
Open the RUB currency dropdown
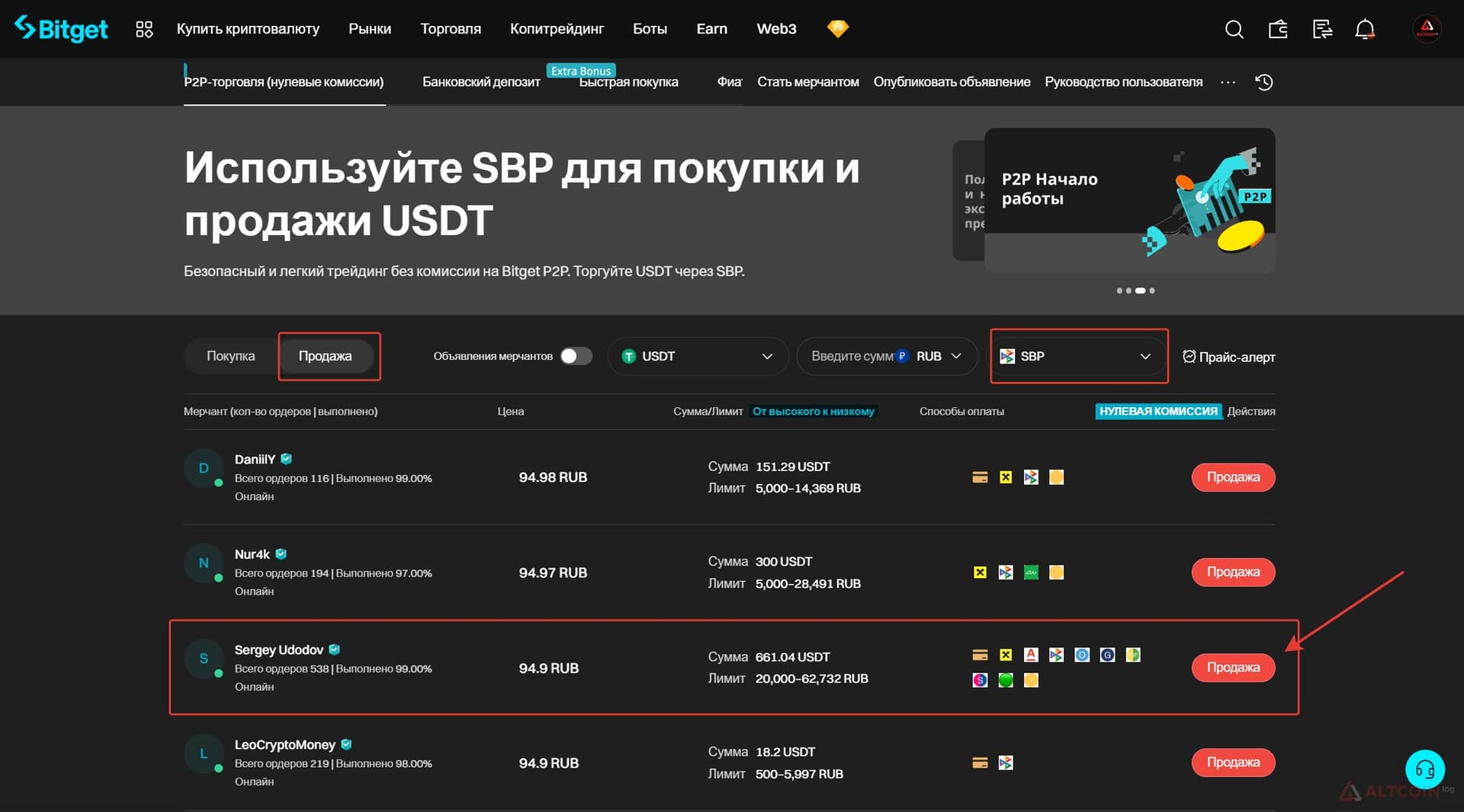point(938,356)
